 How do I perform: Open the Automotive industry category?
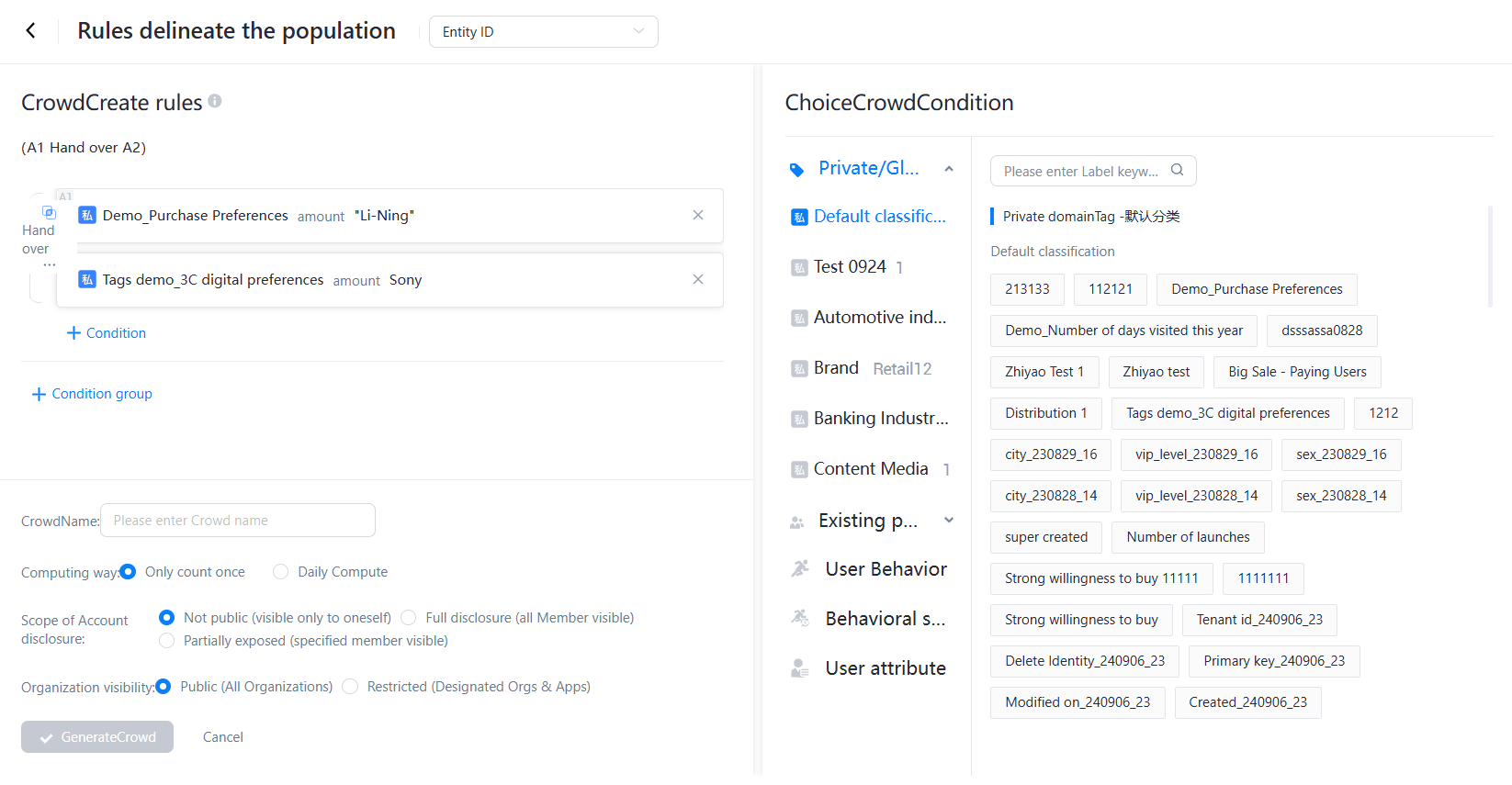click(x=879, y=318)
